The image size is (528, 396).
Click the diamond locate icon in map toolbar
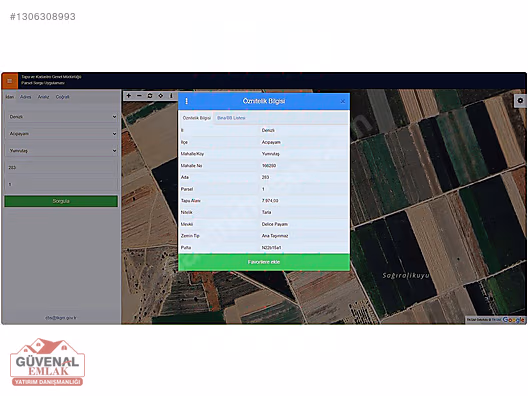tap(161, 96)
